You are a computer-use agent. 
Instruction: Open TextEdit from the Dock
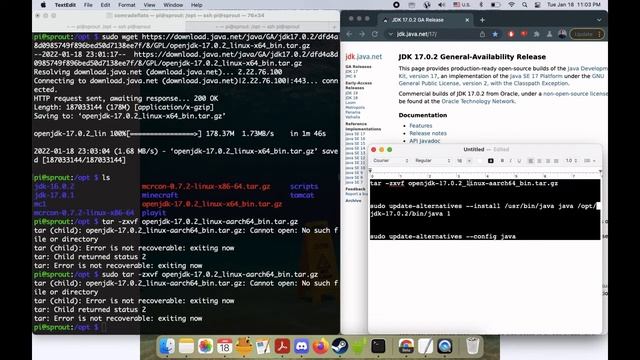425,346
